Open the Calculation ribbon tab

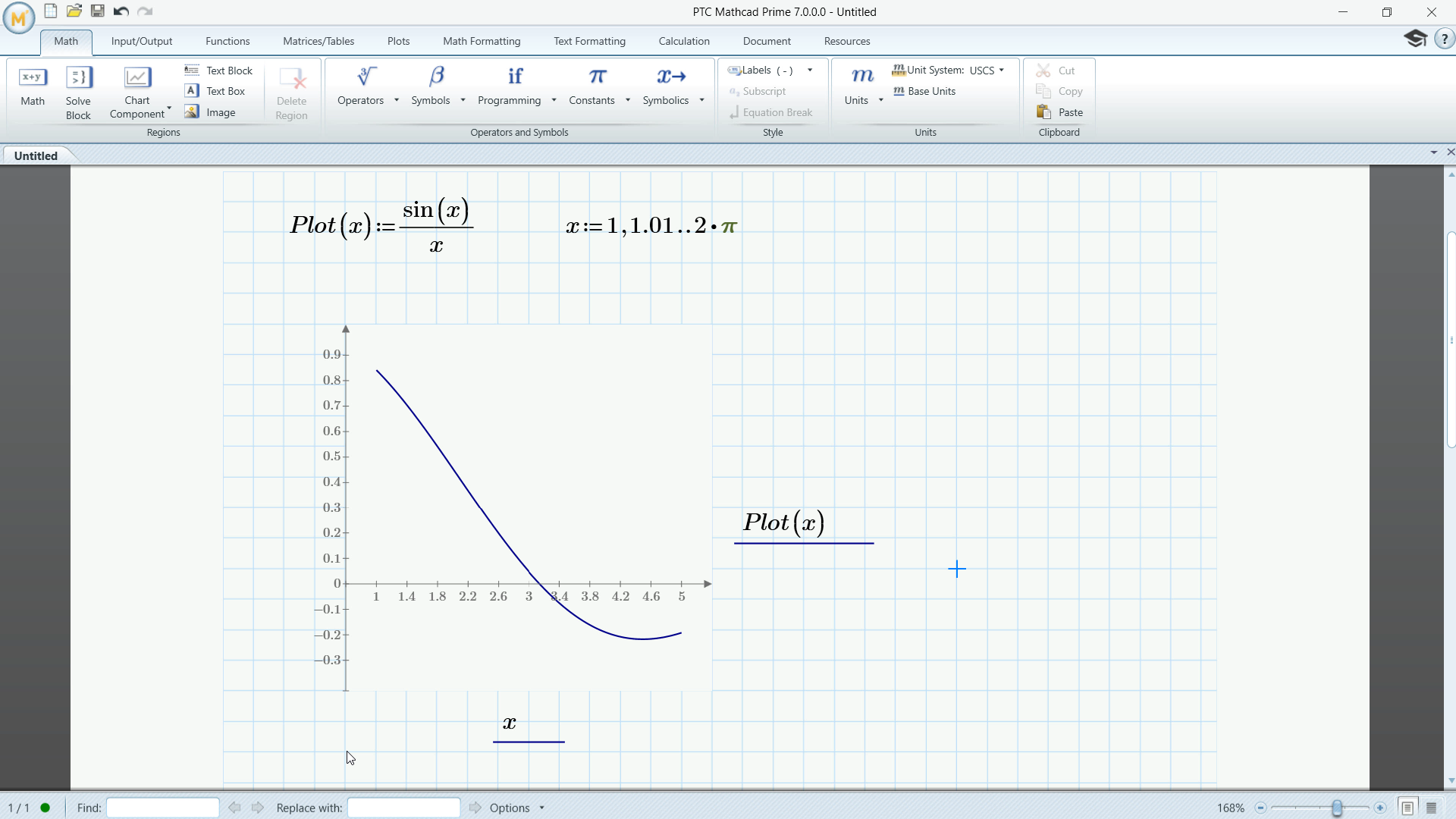point(684,41)
